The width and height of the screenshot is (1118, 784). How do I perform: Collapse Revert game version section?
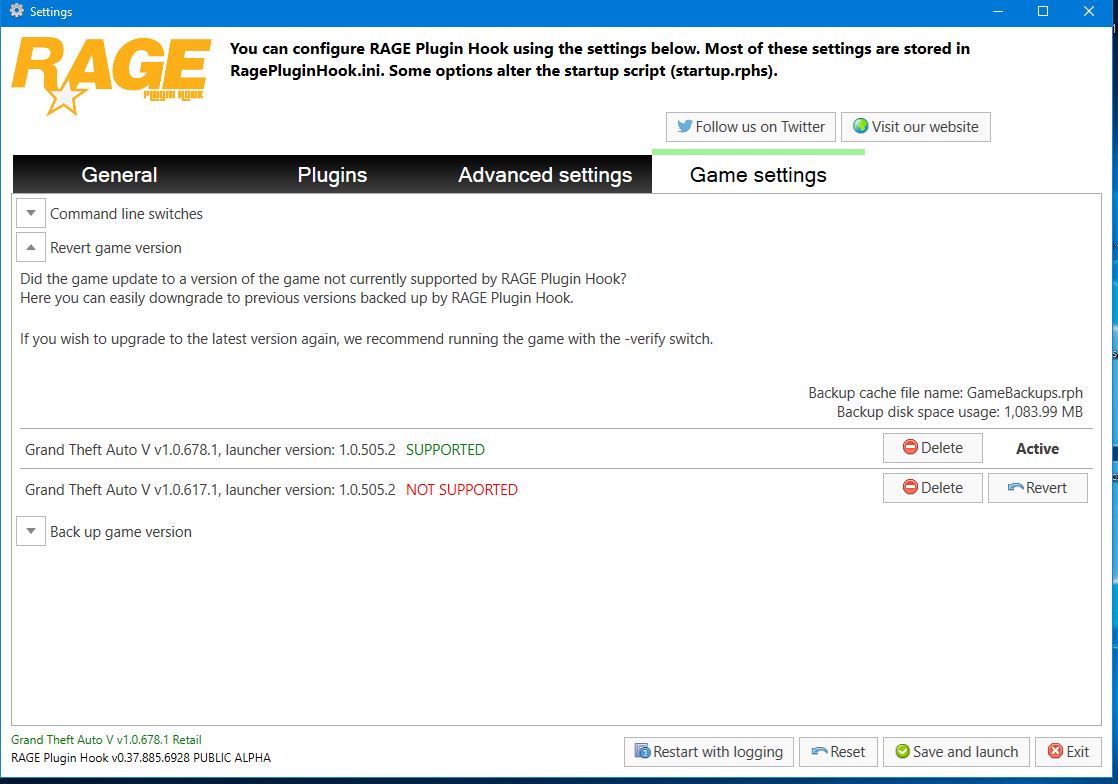pyautogui.click(x=31, y=247)
